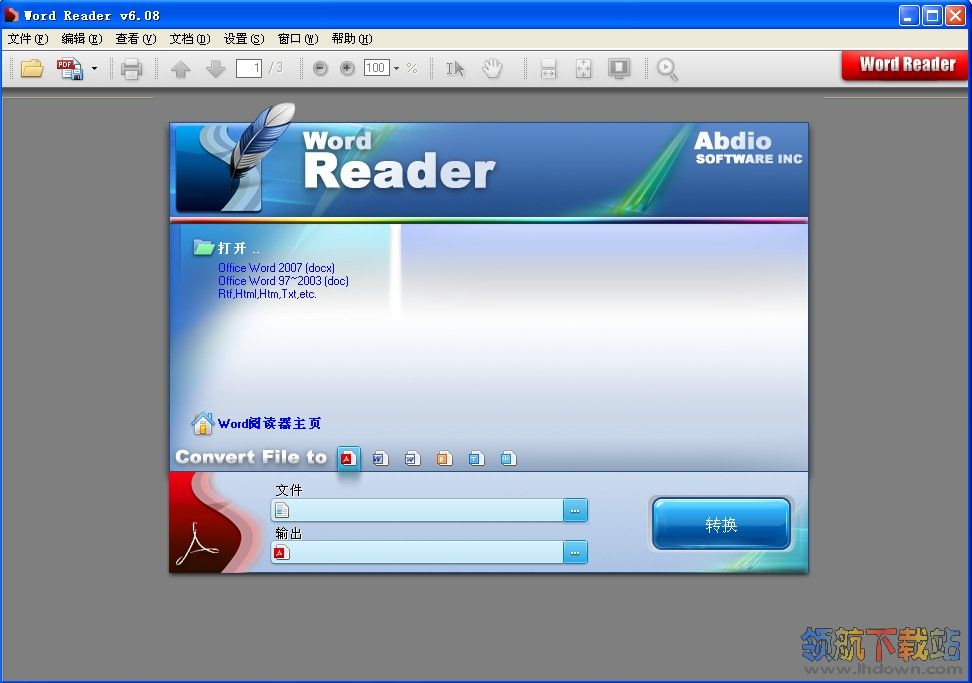This screenshot has height=683, width=972.
Task: Minimize the Word Reader window
Action: [x=909, y=15]
